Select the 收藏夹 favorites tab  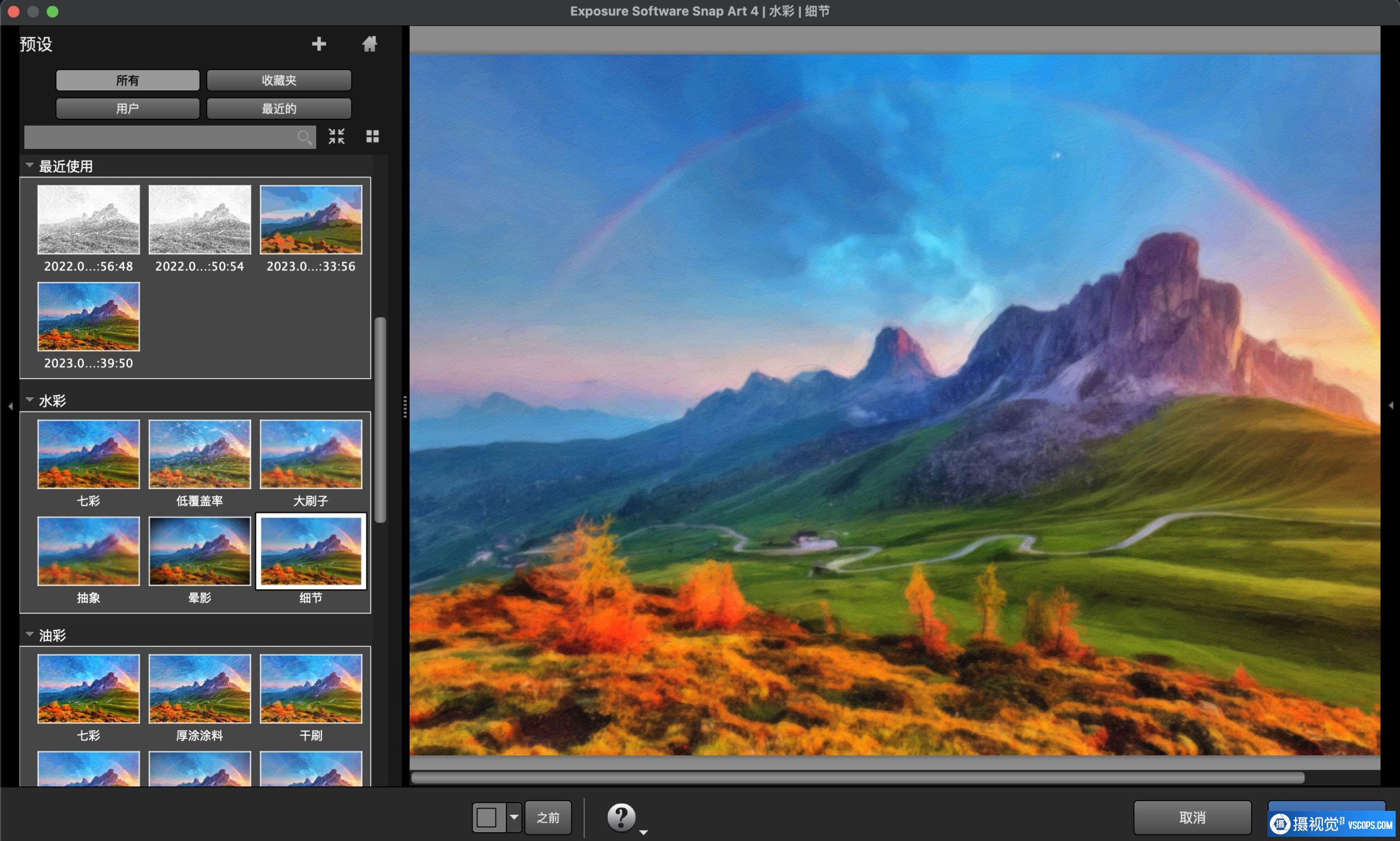click(279, 80)
